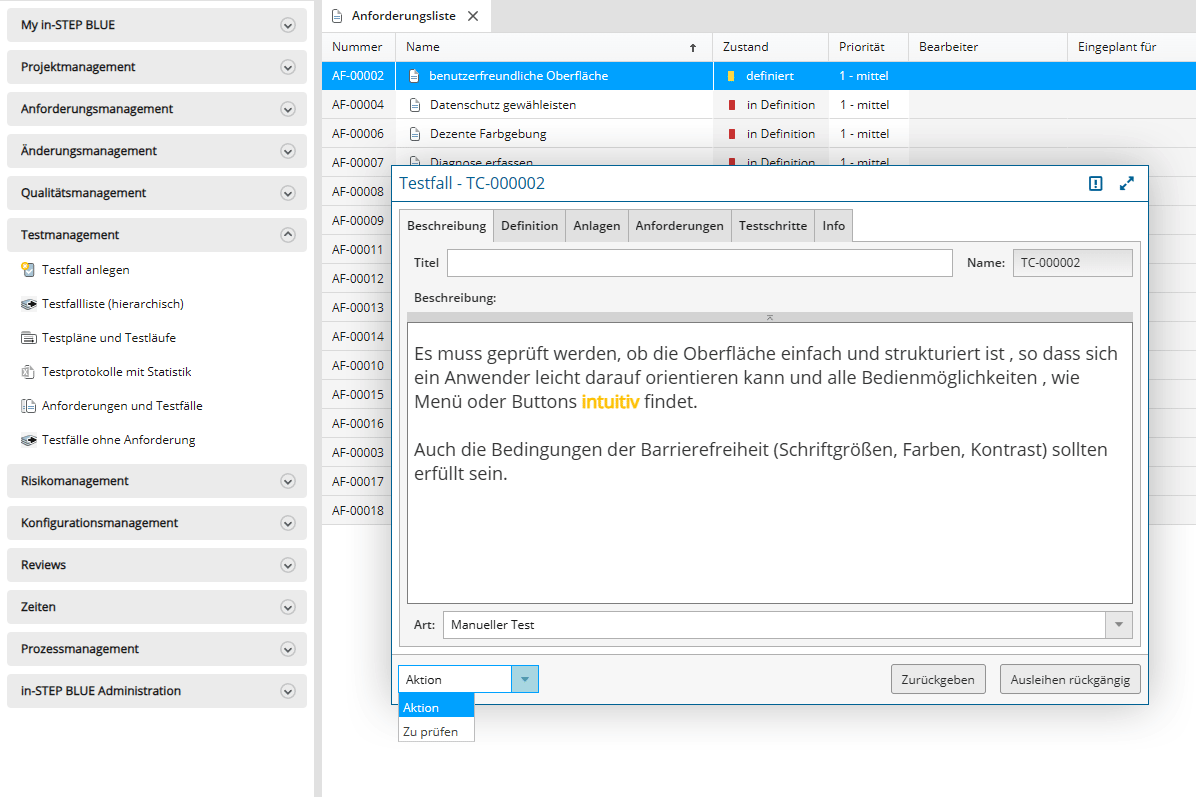Open the hierarchical Testfallliste icon
Screen dimensions: 1196x797
[28, 304]
